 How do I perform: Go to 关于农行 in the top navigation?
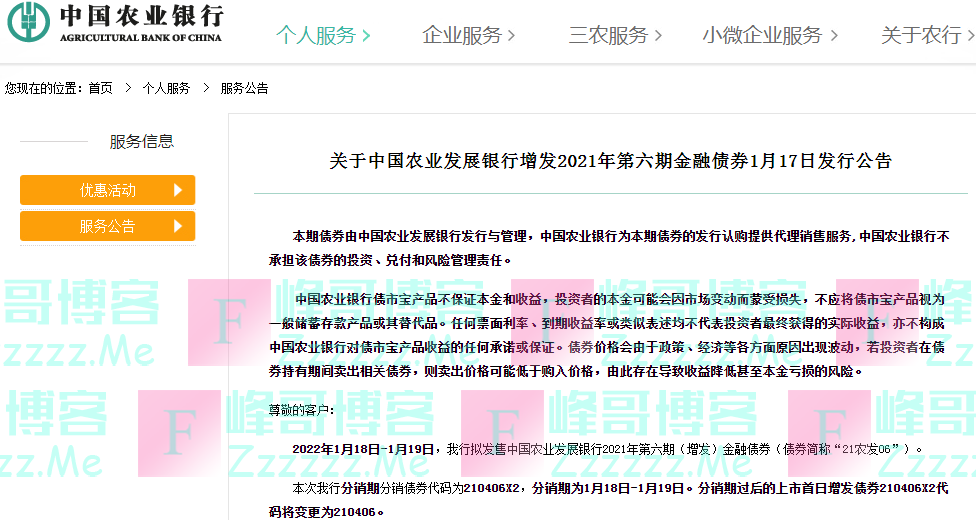920,36
